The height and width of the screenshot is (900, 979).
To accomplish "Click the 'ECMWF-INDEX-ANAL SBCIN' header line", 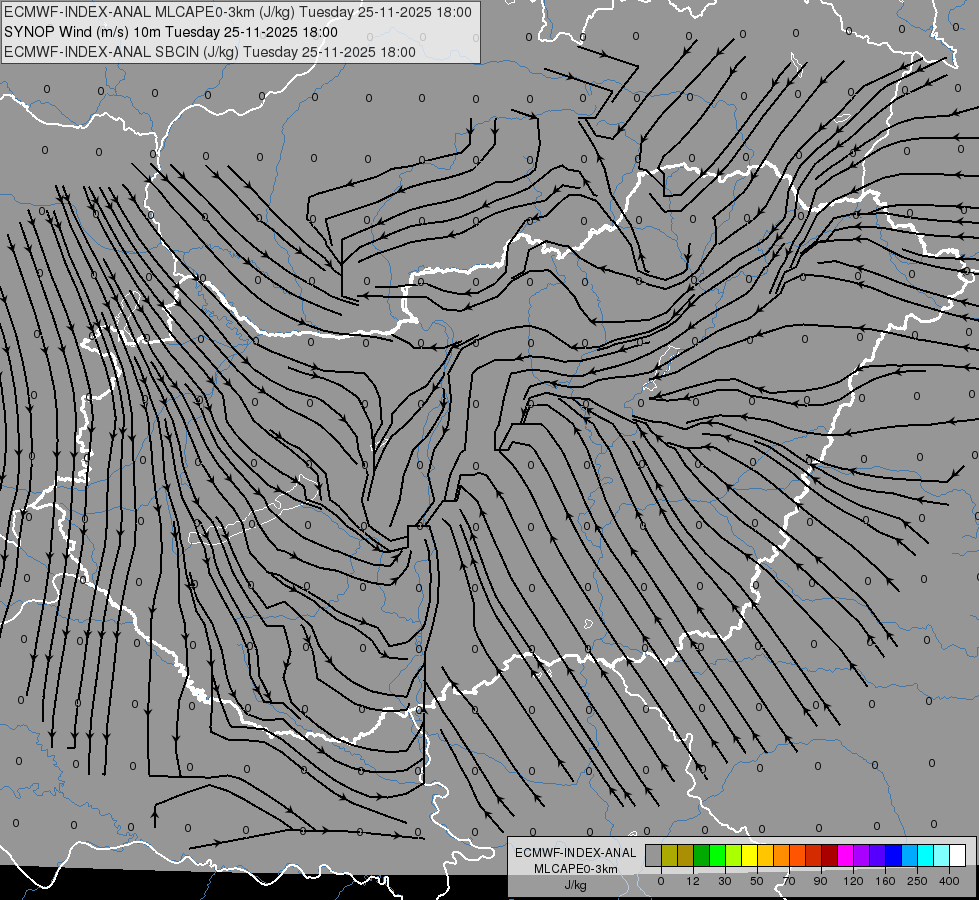I will click(x=210, y=52).
